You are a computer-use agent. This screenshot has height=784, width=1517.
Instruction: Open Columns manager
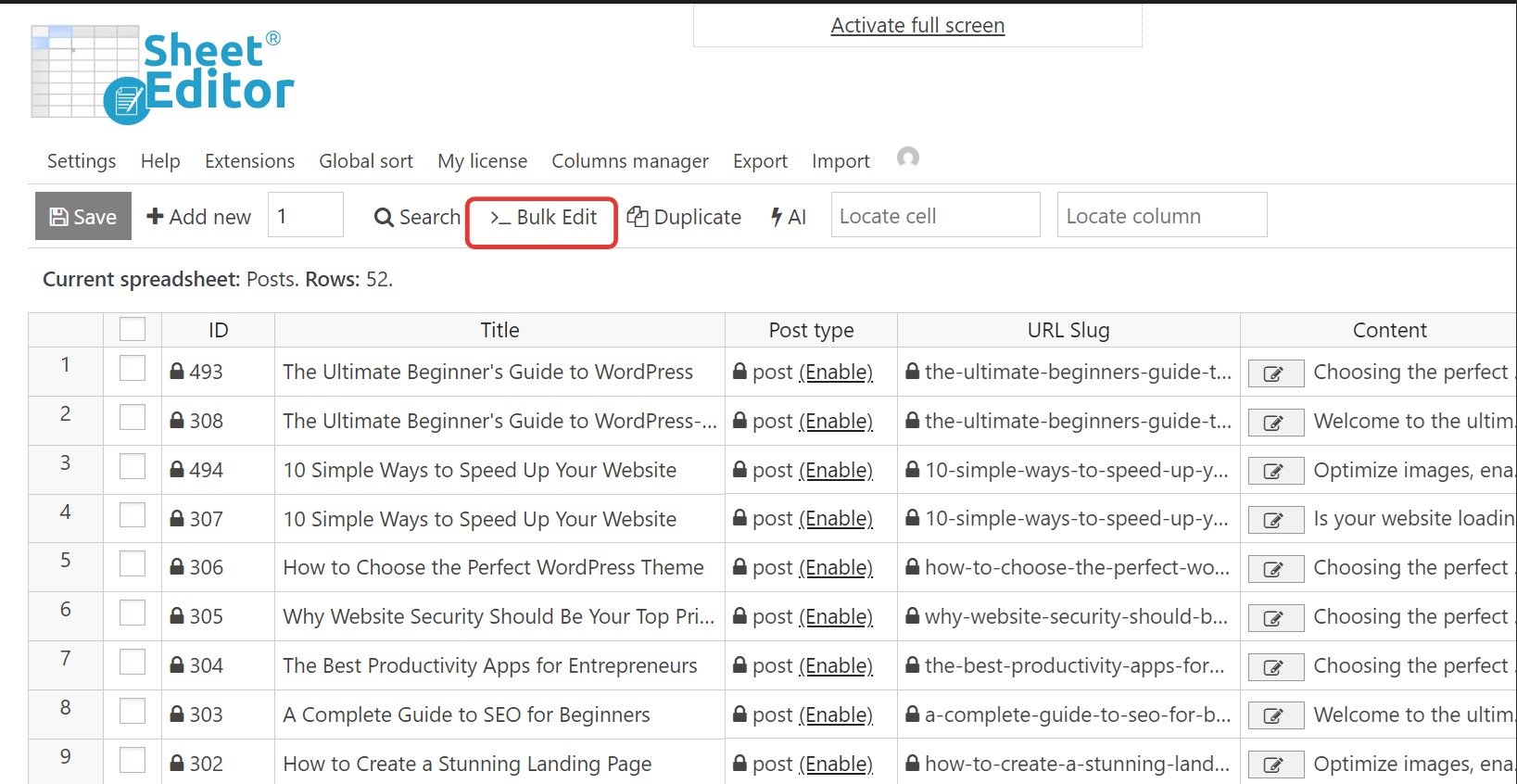click(630, 161)
